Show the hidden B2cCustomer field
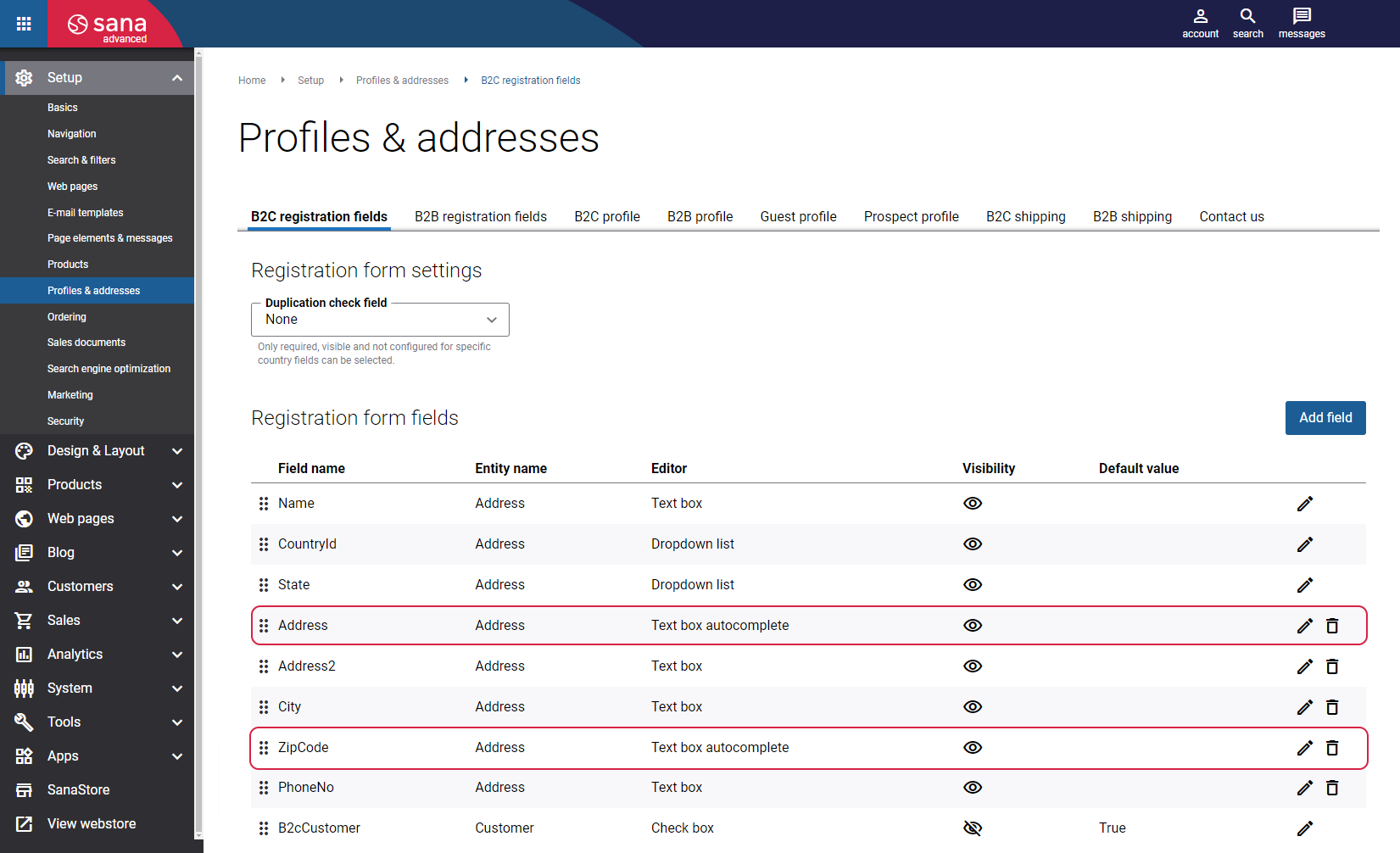The width and height of the screenshot is (1400, 853). pyautogui.click(x=973, y=828)
